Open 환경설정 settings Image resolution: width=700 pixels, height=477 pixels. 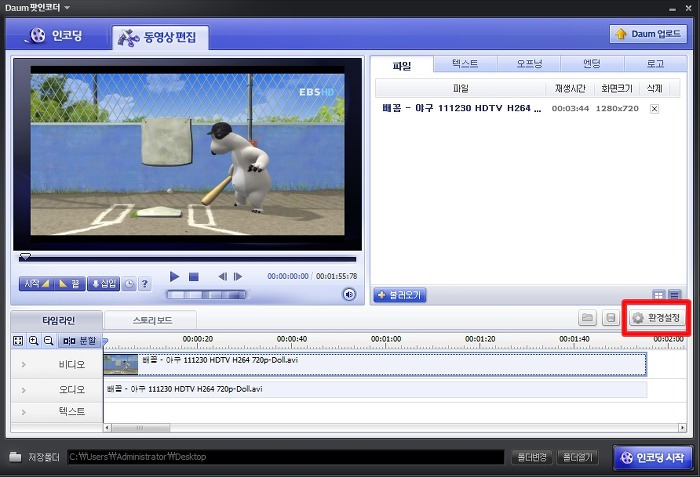656,318
